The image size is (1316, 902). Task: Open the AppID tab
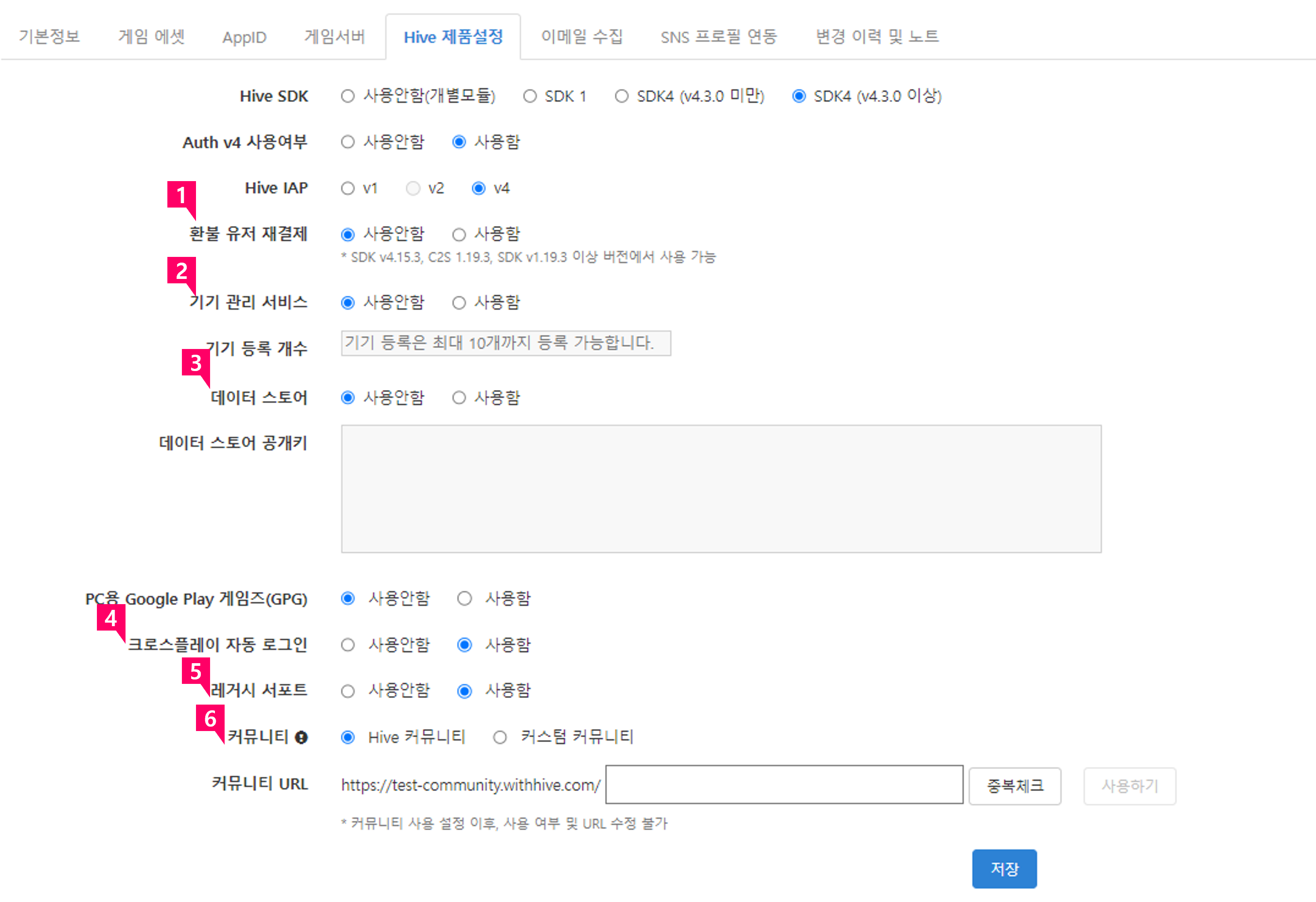tap(244, 37)
